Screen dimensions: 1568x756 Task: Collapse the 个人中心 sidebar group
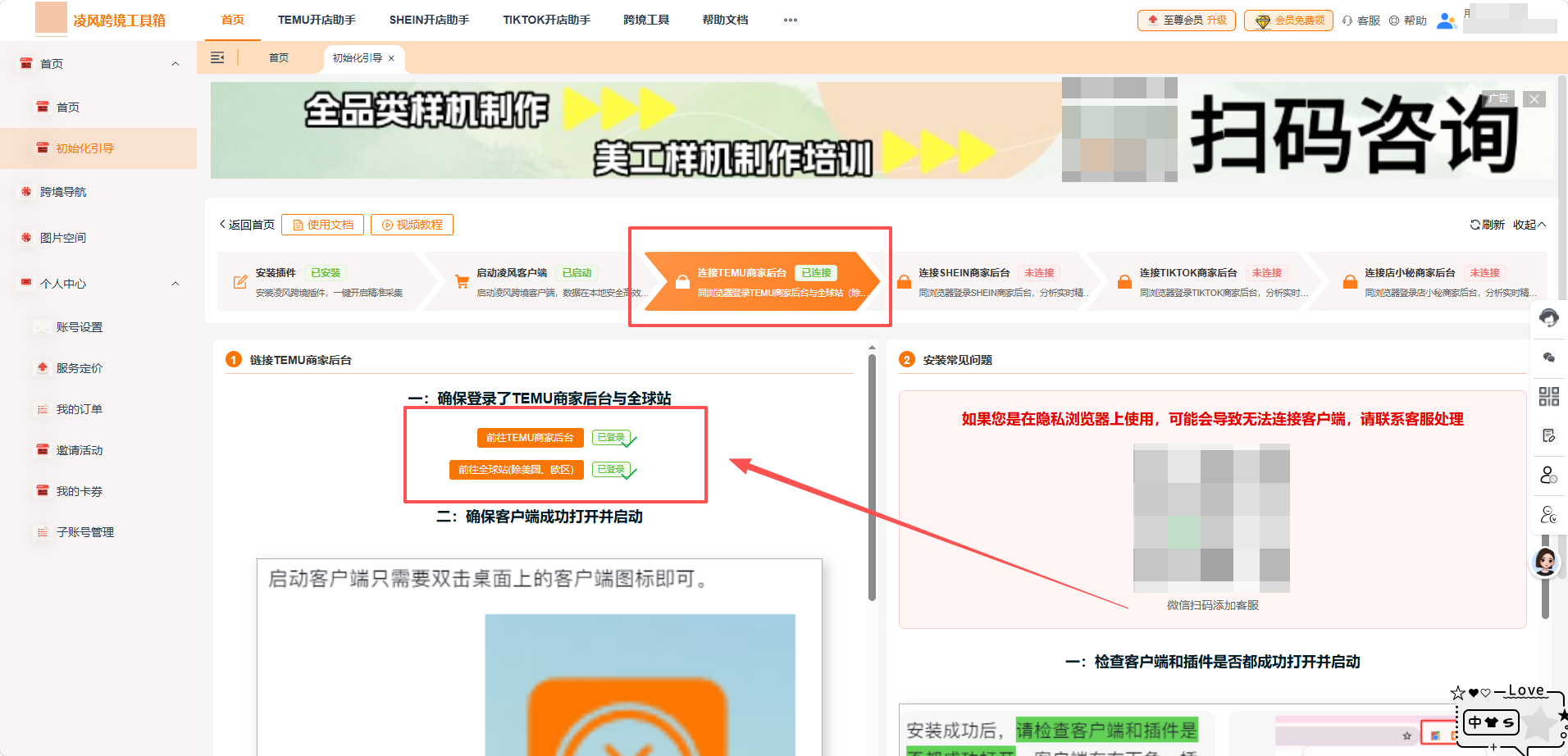point(175,284)
